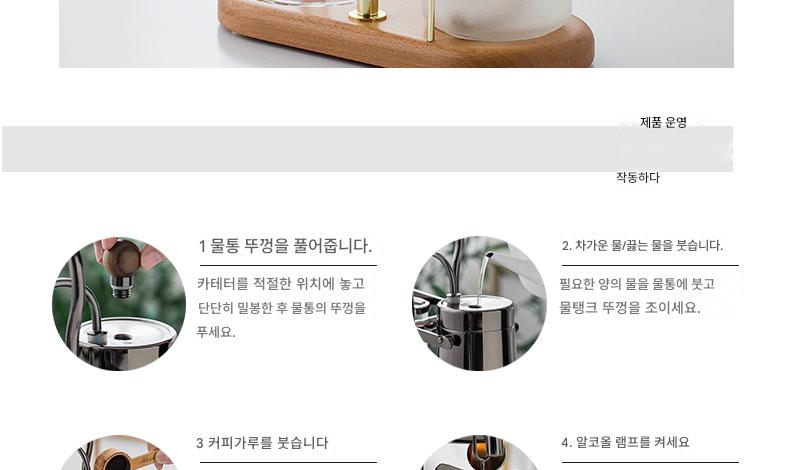Open the step 2 circular water-pouring photo
This screenshot has width=790, height=470.
(x=480, y=304)
